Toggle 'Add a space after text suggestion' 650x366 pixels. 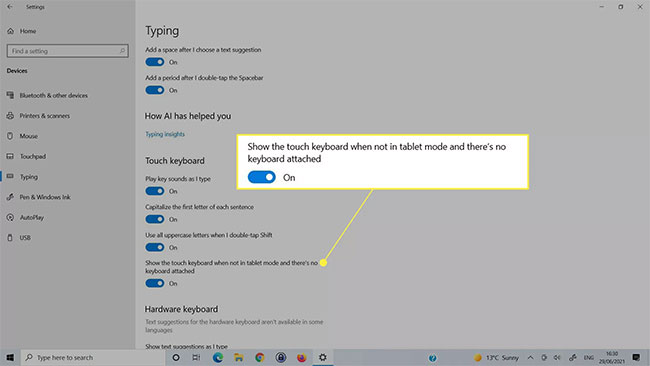pos(155,62)
